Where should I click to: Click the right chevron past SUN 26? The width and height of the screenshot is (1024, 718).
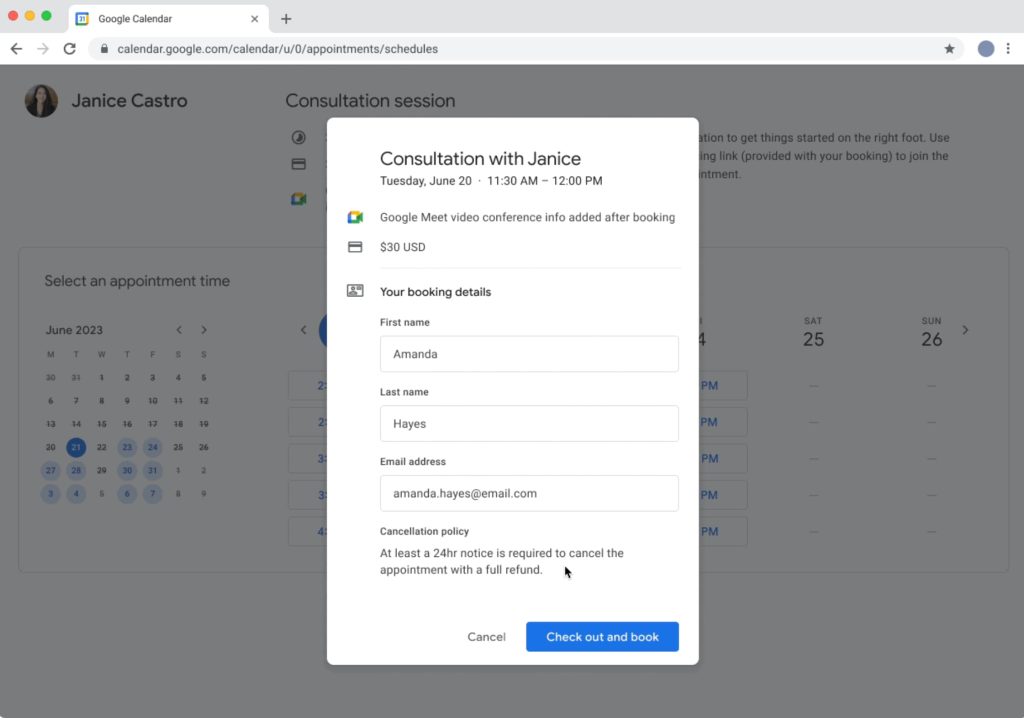tap(965, 330)
